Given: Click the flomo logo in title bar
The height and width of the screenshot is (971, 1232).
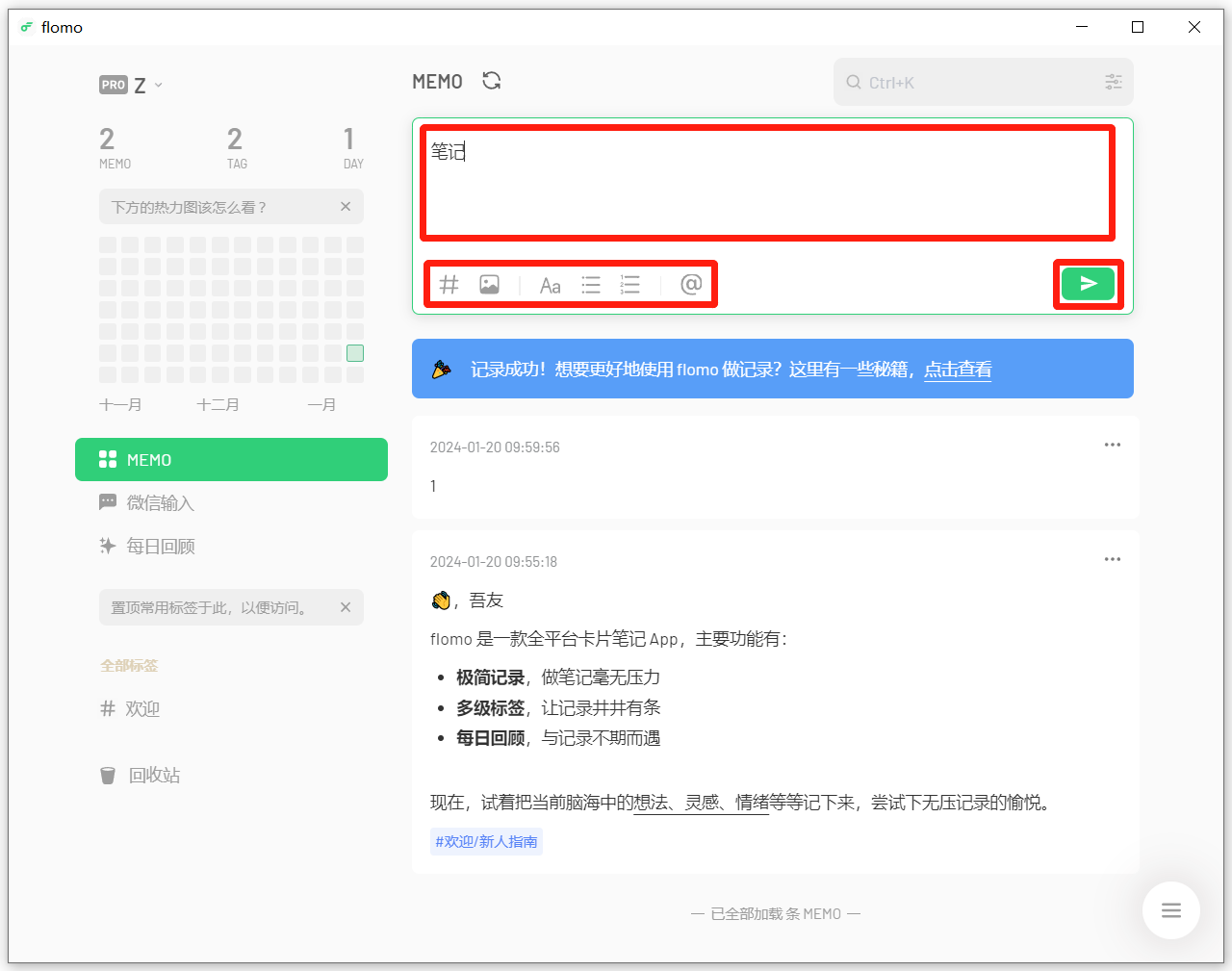Looking at the screenshot, I should [x=27, y=27].
